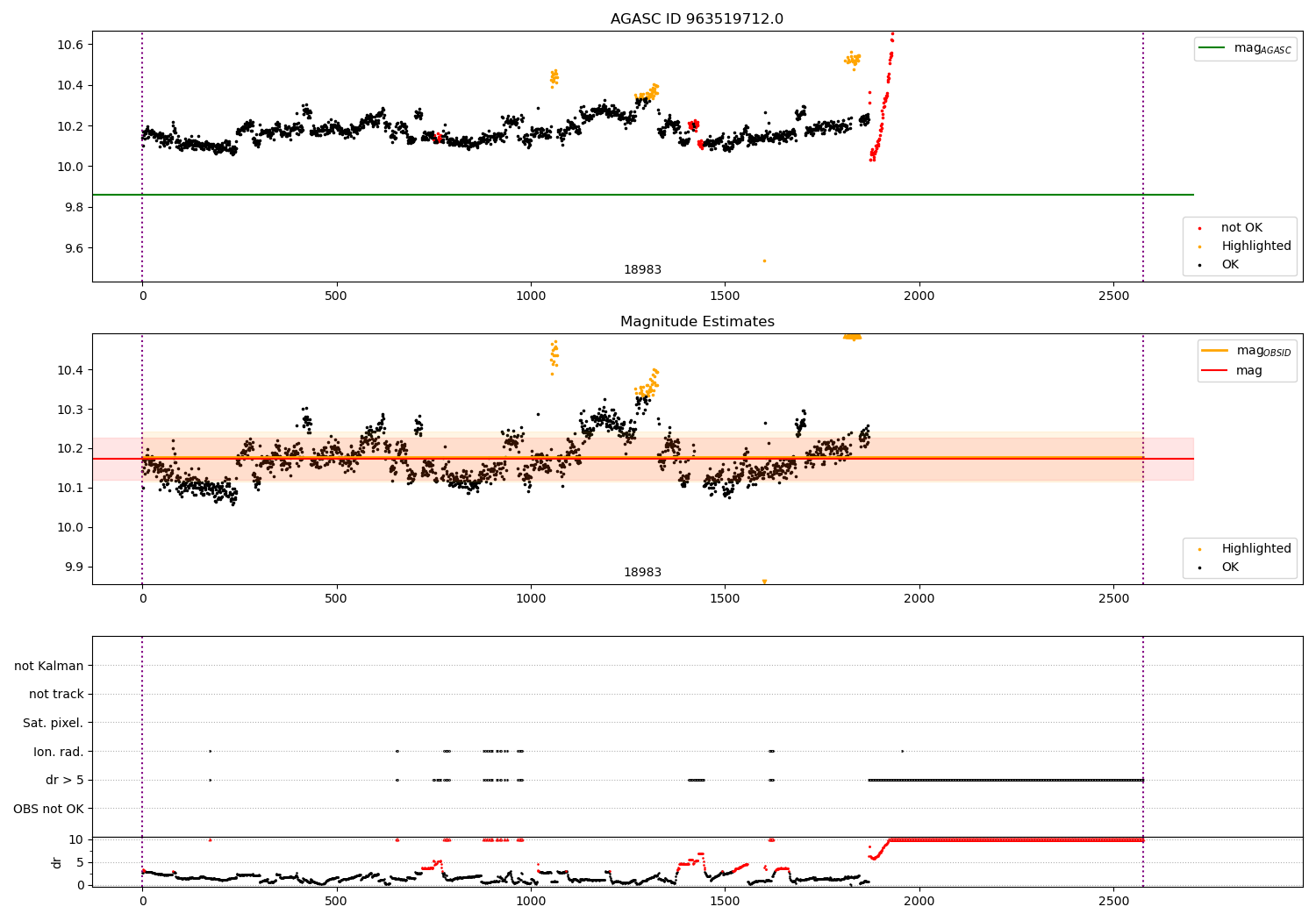The image size is (1316, 921).
Task: Click 'not OK' legend entry in top plot
Action: pos(1241,228)
